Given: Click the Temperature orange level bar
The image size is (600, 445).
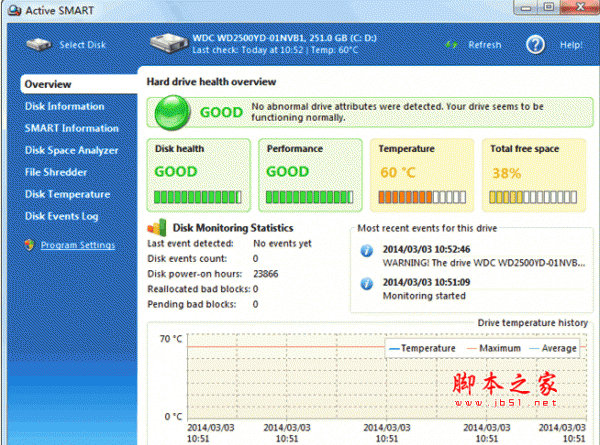Looking at the screenshot, I should pos(422,197).
